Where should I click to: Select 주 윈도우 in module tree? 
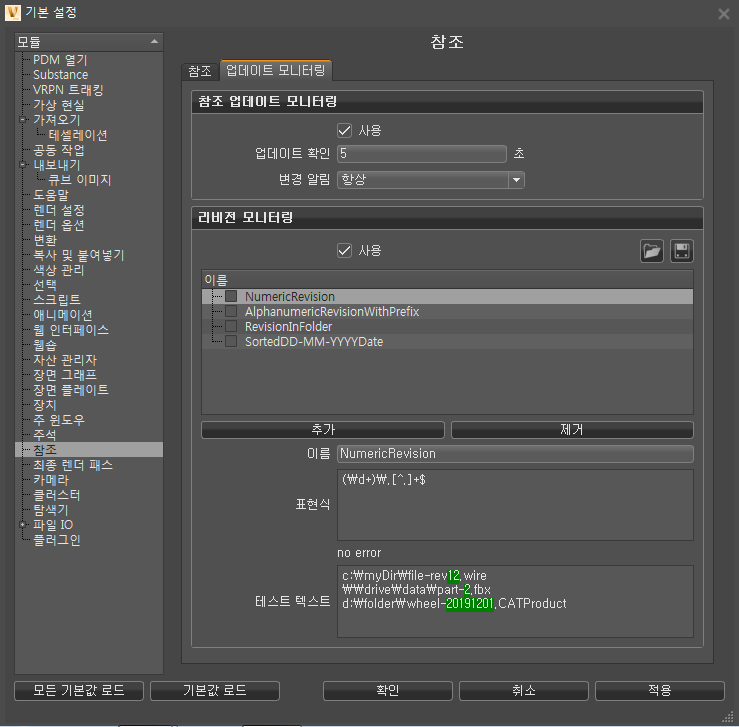click(x=58, y=420)
